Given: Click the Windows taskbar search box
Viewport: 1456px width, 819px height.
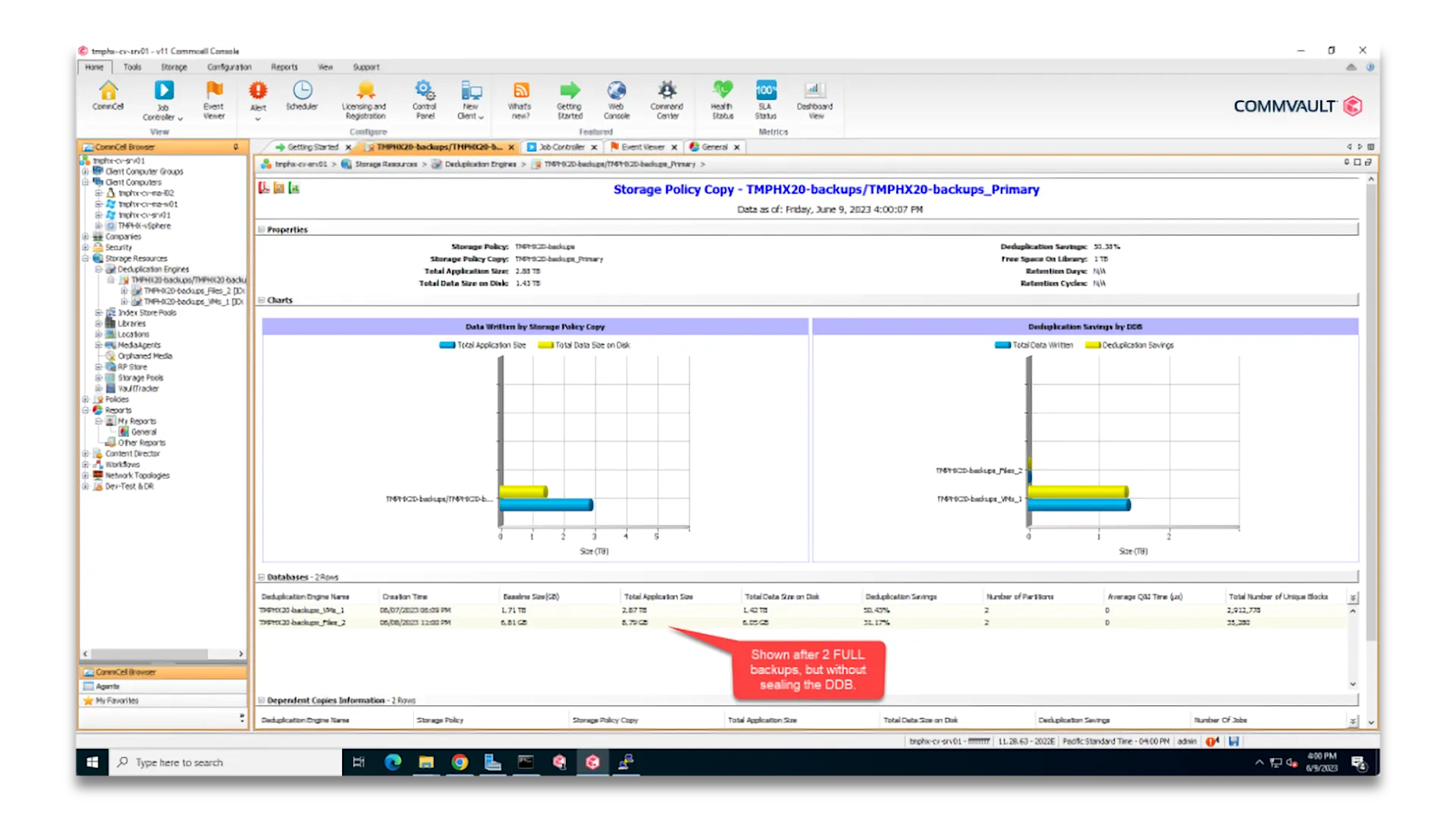Looking at the screenshot, I should click(x=225, y=763).
